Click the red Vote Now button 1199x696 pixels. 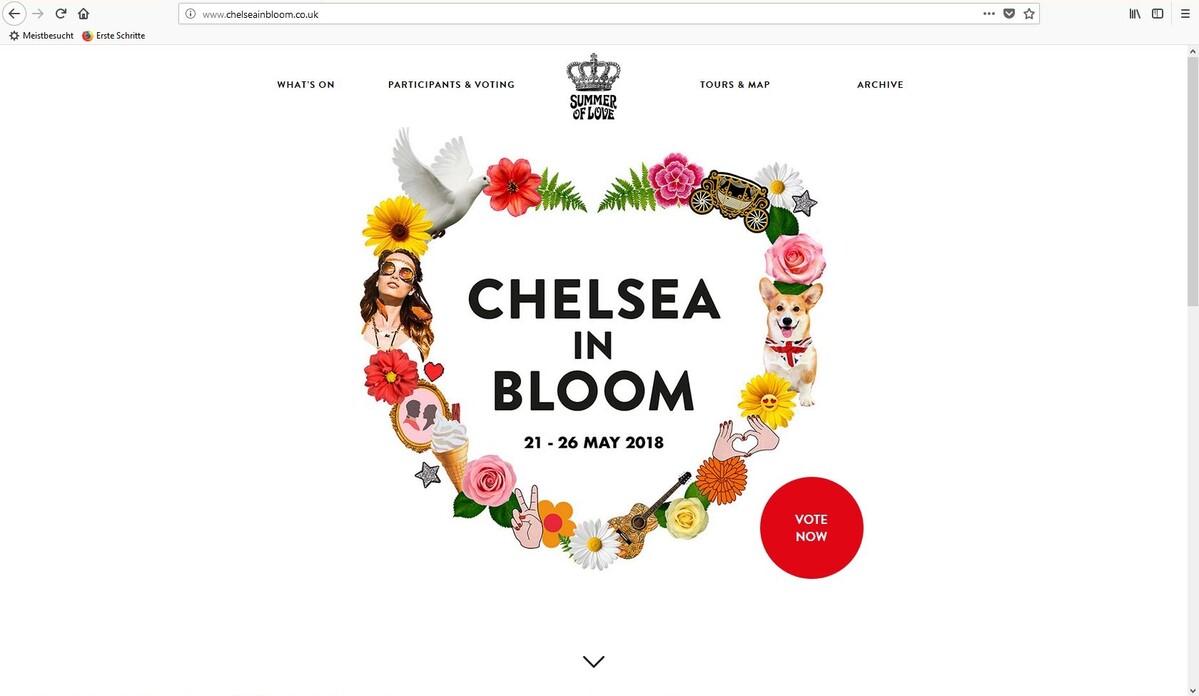811,528
